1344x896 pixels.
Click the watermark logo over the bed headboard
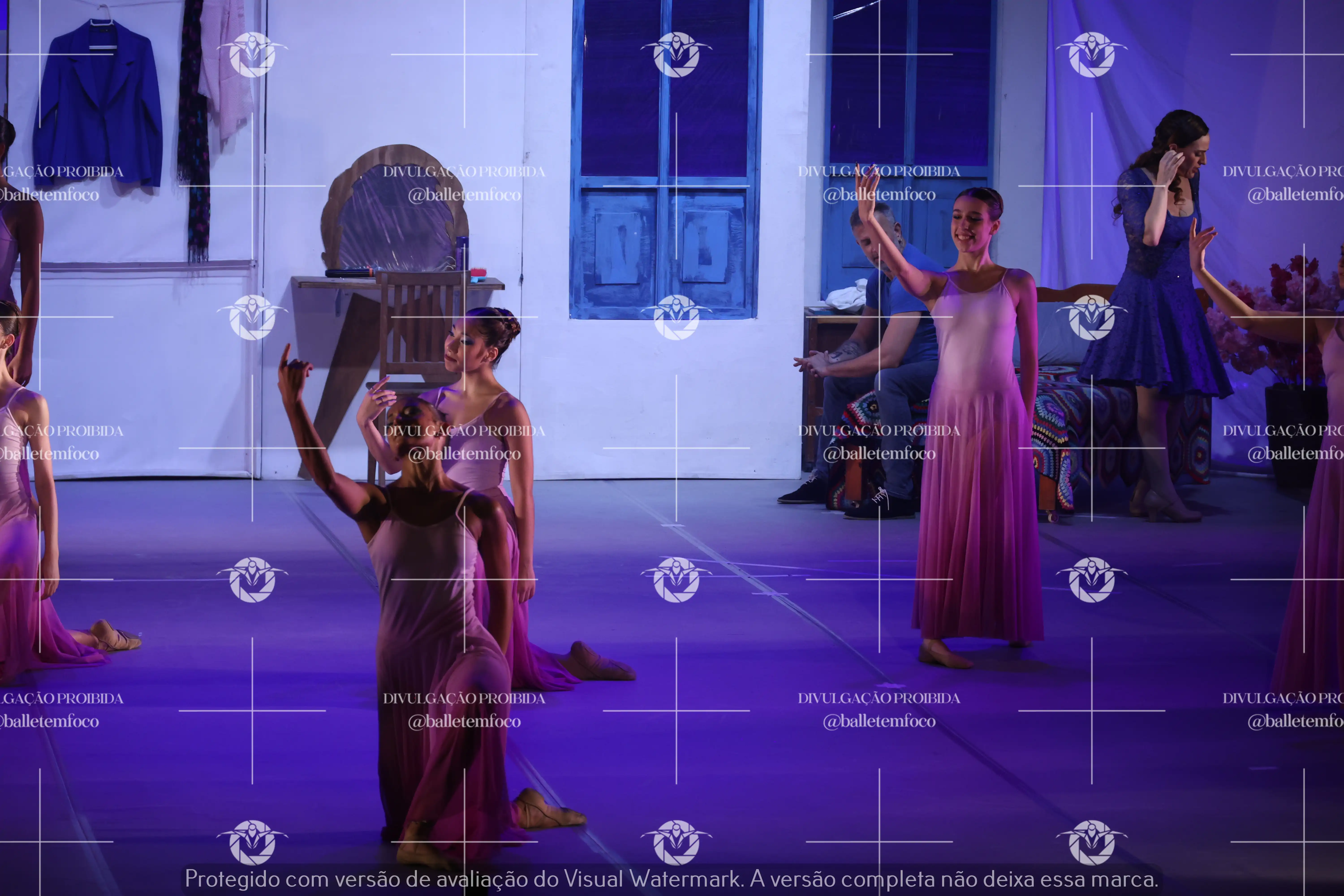(x=1091, y=317)
